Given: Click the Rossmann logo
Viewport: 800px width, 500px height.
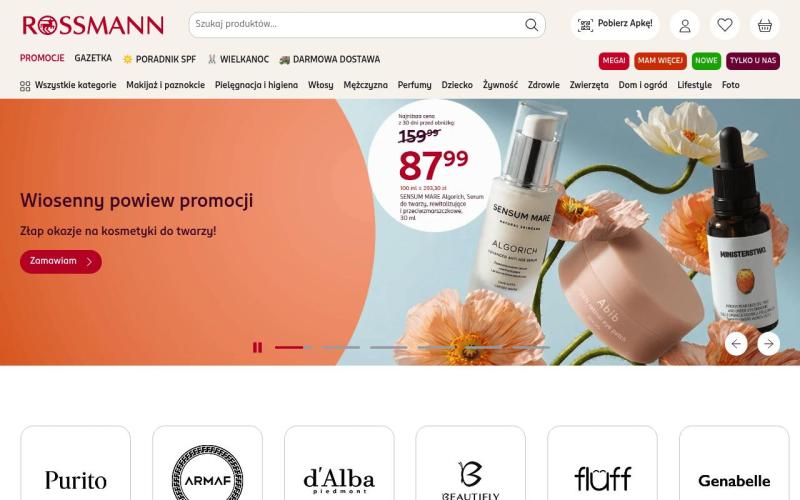Looking at the screenshot, I should pos(93,25).
